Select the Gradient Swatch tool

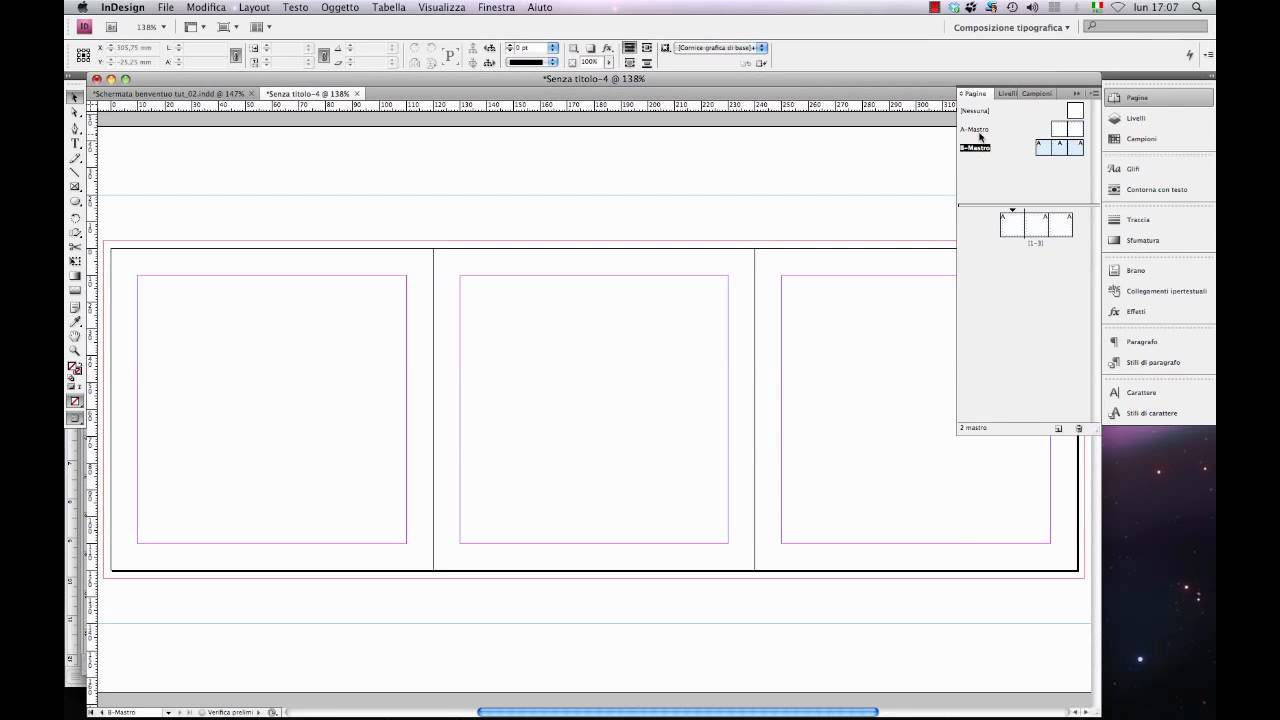pyautogui.click(x=75, y=276)
